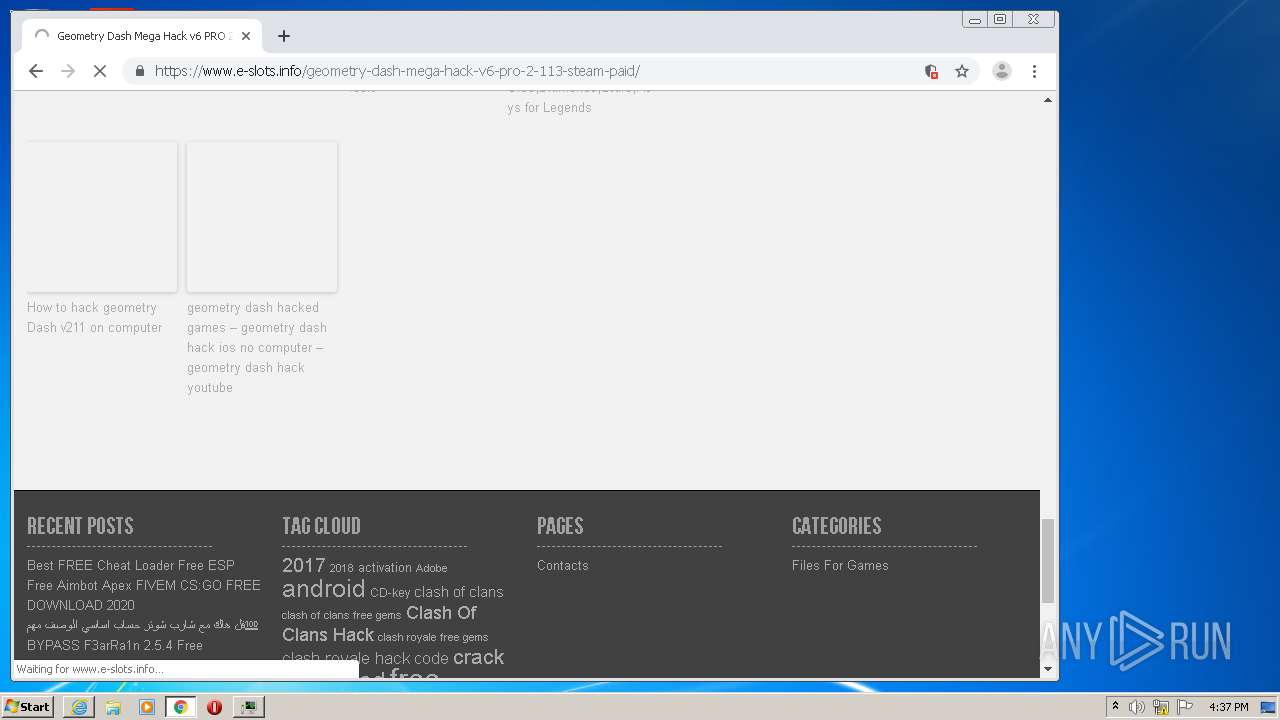
Task: Select the 2017 tag
Action: point(303,566)
